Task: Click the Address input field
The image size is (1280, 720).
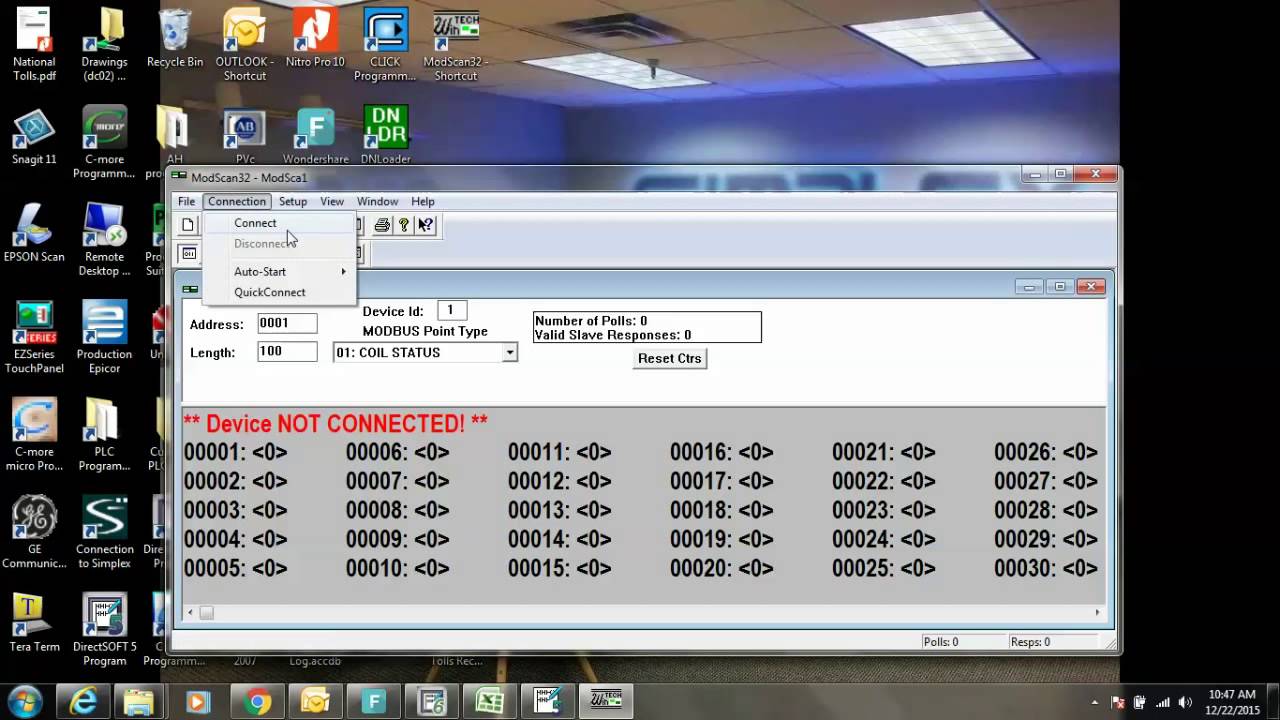Action: coord(287,323)
